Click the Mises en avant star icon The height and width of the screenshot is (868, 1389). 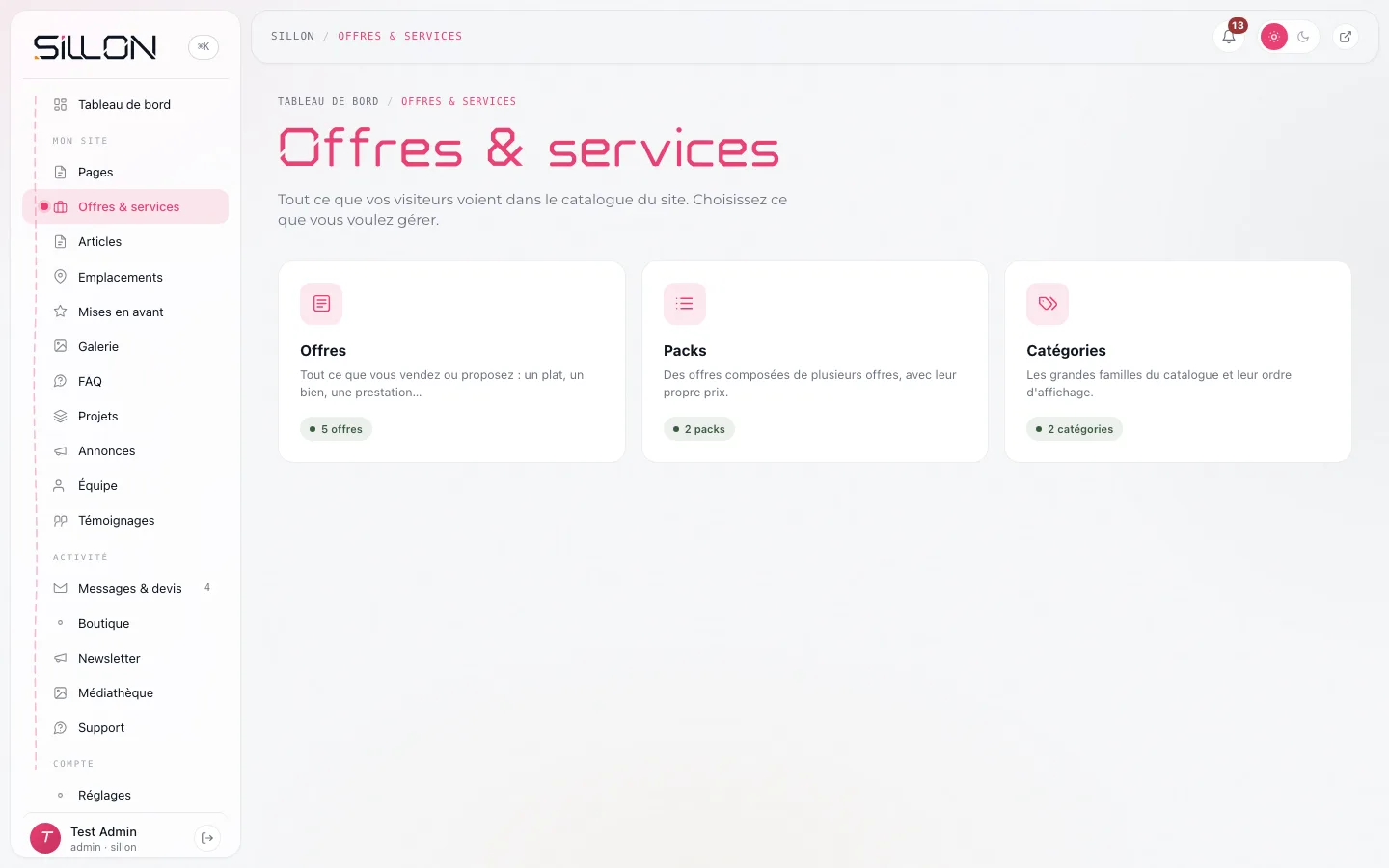(x=60, y=312)
